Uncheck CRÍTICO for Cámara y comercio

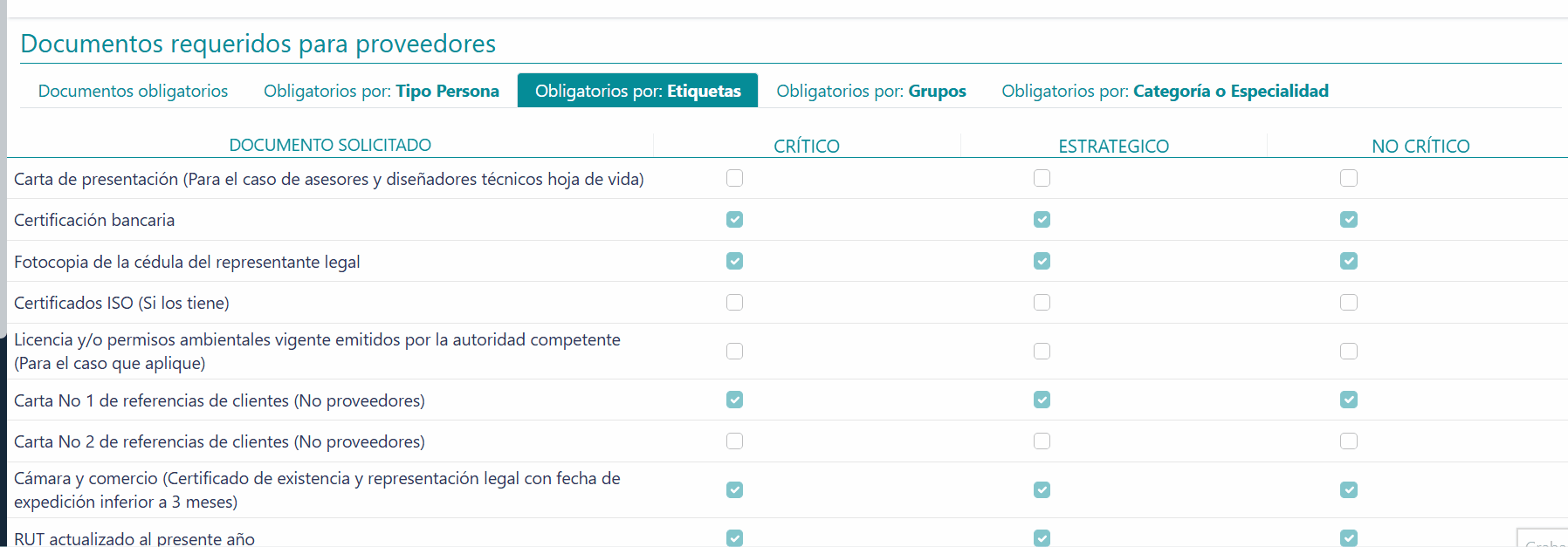[735, 490]
